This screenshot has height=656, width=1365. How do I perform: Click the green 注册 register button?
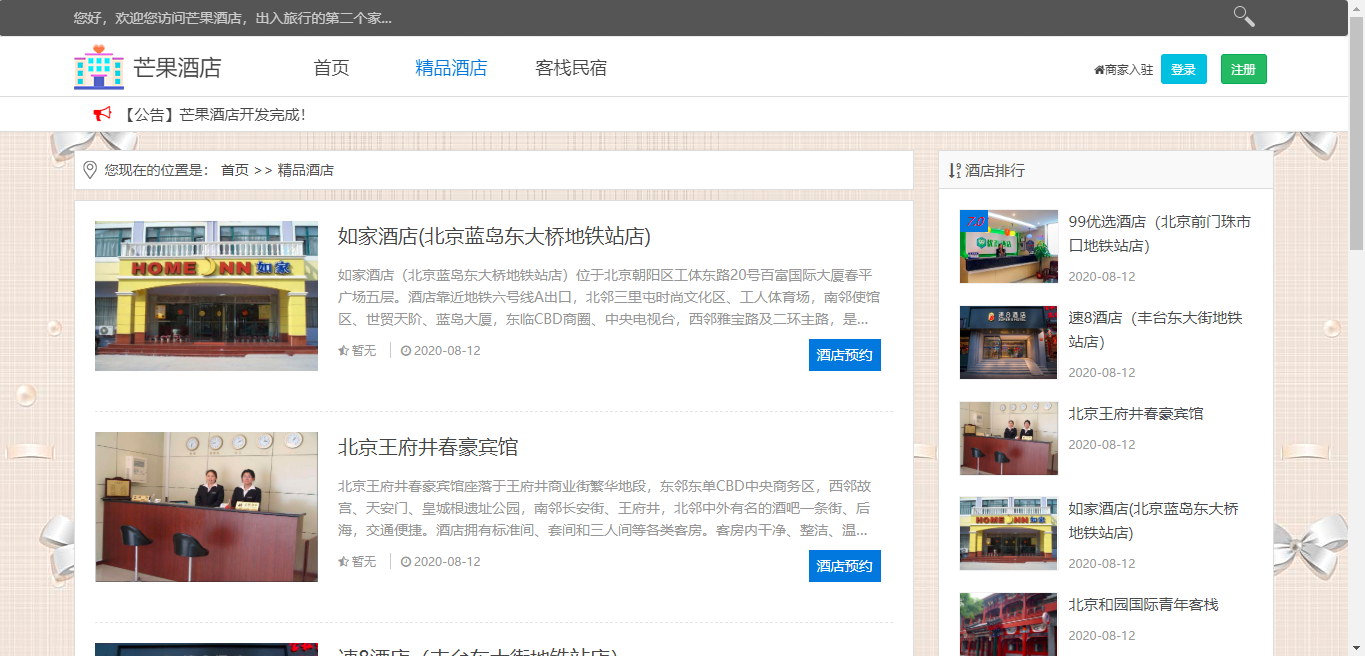tap(1244, 69)
